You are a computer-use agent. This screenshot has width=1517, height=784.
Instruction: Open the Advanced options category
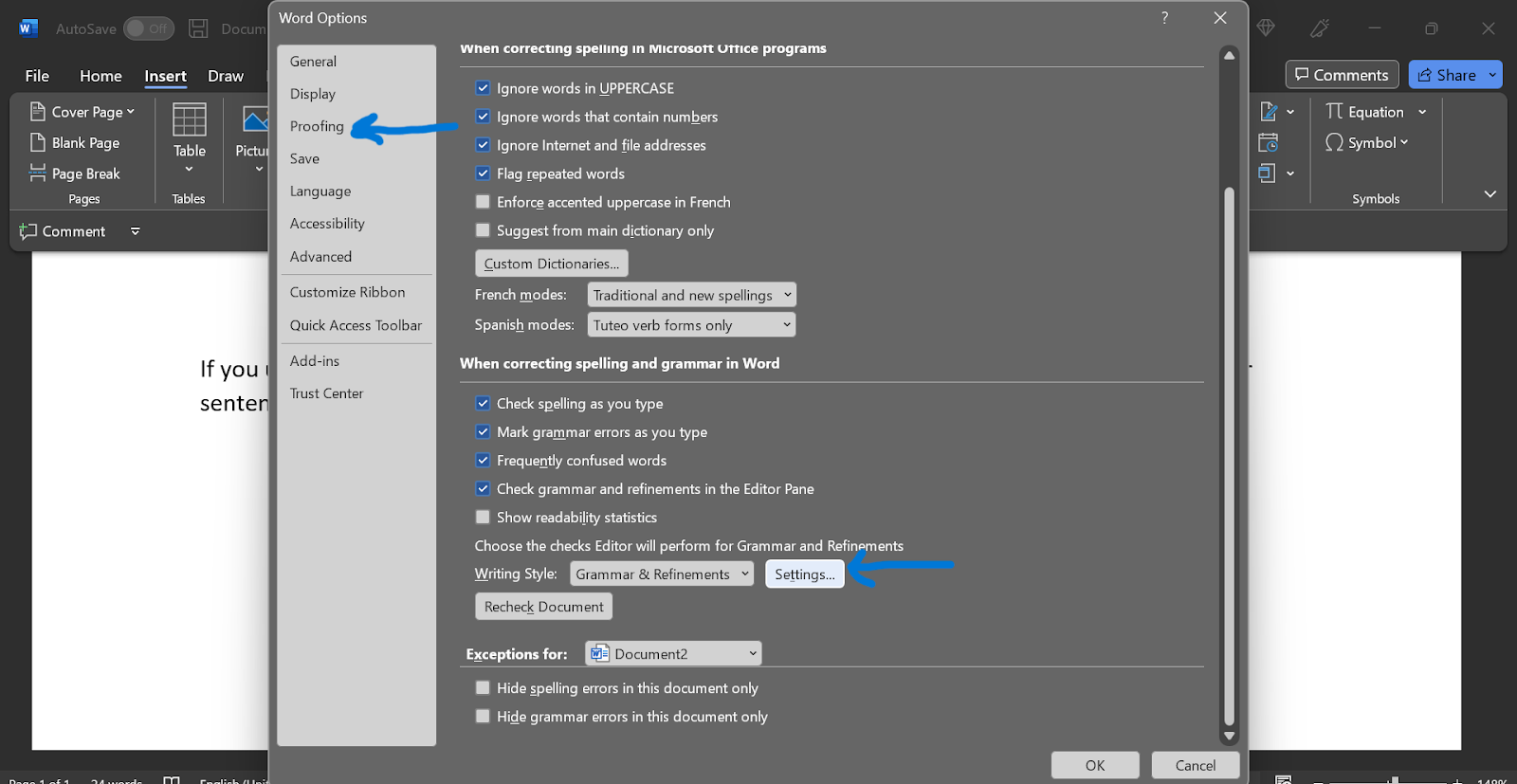tap(356, 257)
